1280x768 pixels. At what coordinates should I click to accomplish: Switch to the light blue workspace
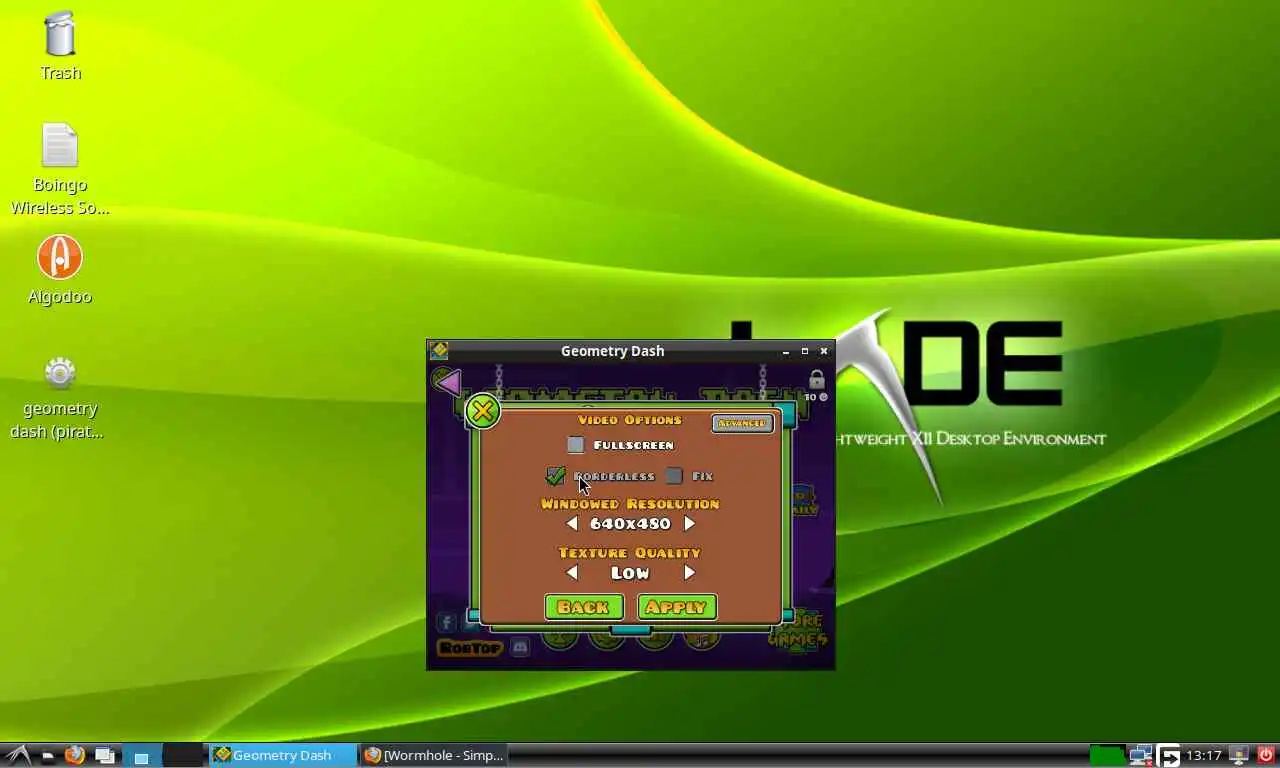click(x=141, y=756)
